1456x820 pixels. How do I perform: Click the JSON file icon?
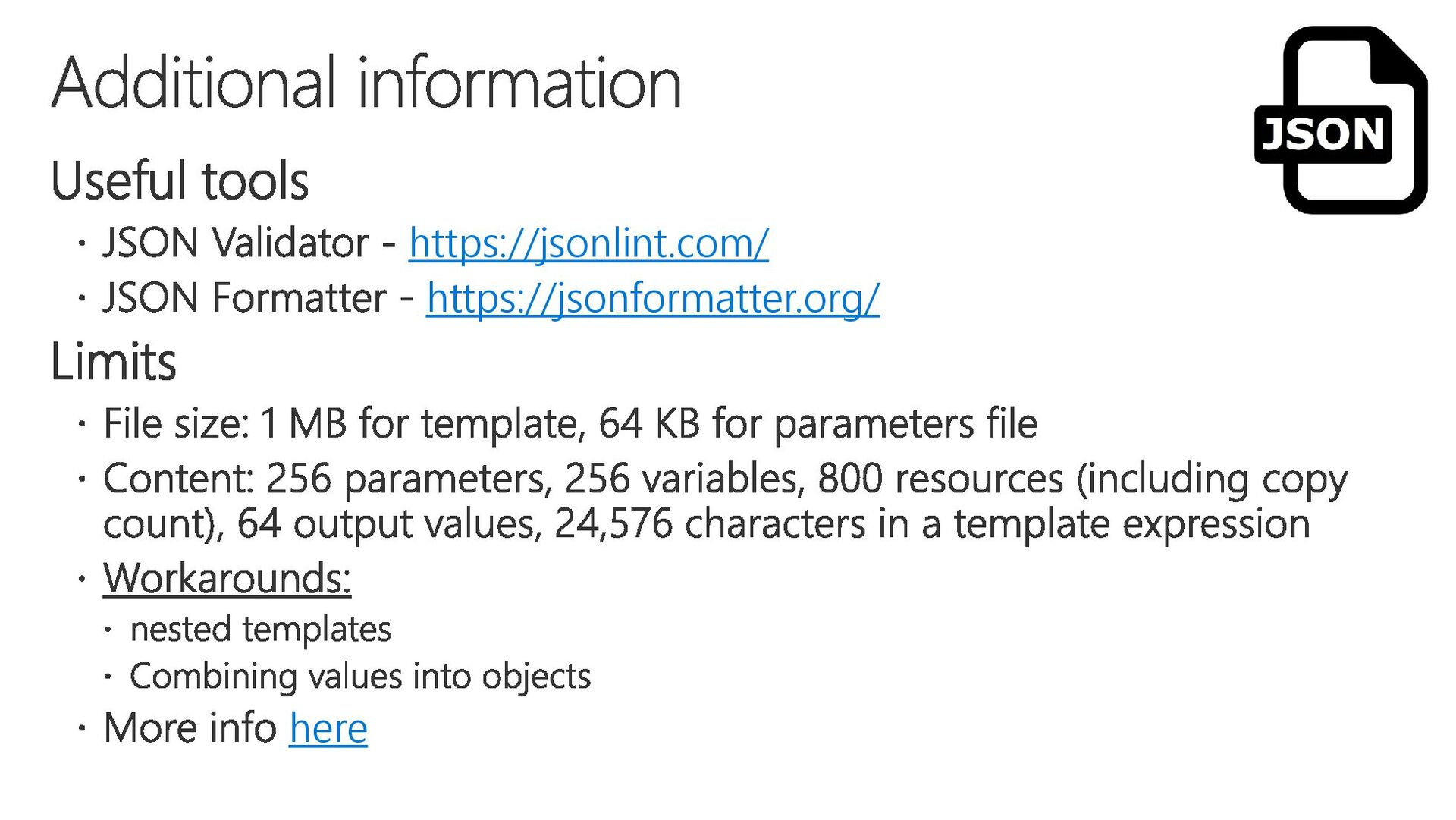1341,121
